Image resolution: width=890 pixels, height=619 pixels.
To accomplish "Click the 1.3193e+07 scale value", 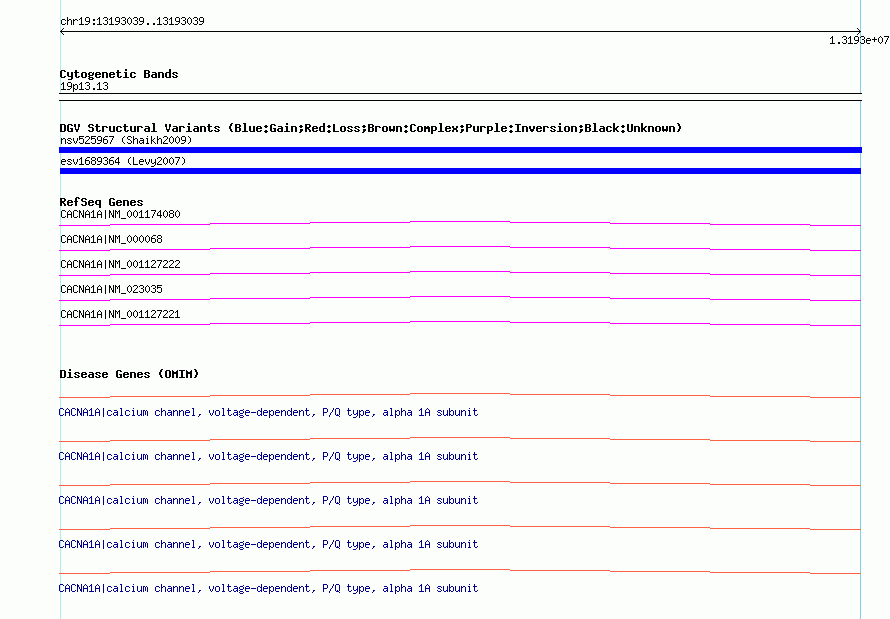I will pyautogui.click(x=859, y=40).
